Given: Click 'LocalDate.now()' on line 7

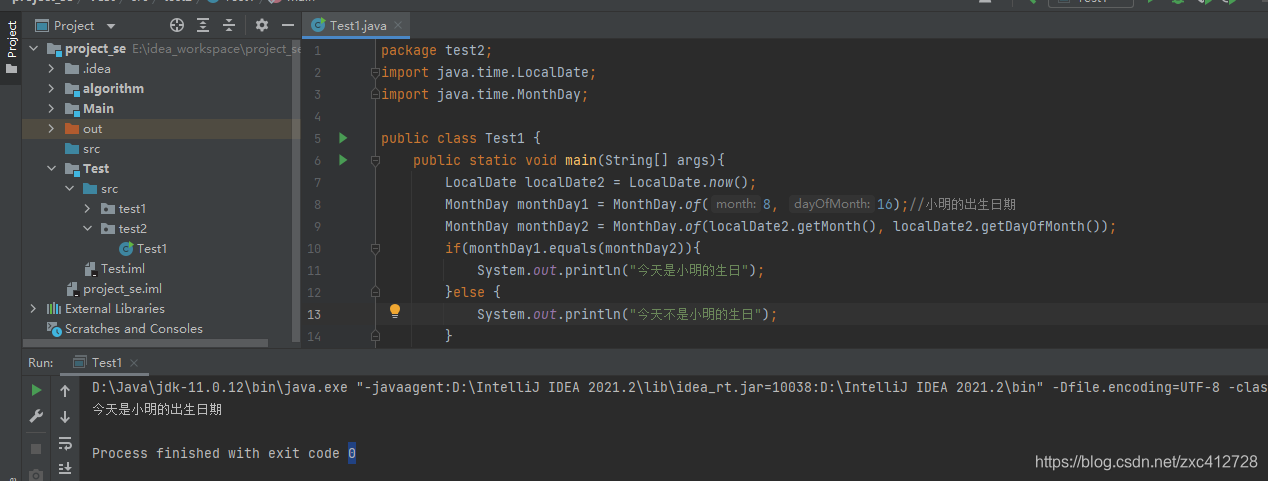Looking at the screenshot, I should [x=689, y=182].
